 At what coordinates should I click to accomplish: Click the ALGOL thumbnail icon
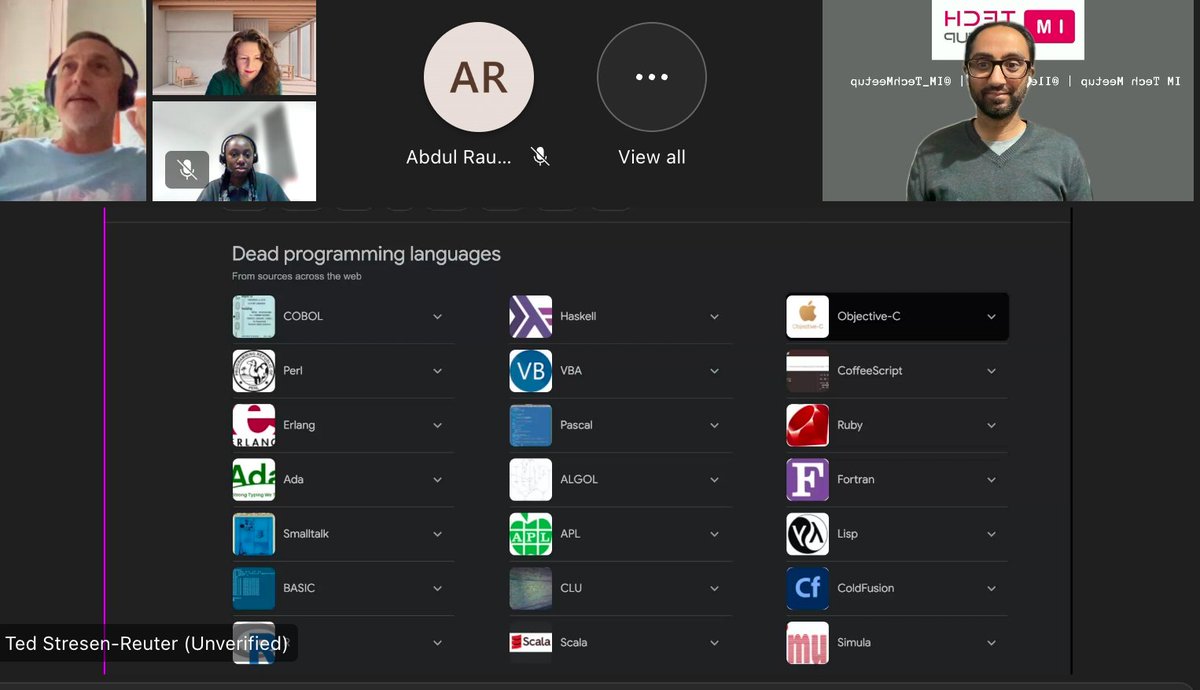[x=531, y=479]
